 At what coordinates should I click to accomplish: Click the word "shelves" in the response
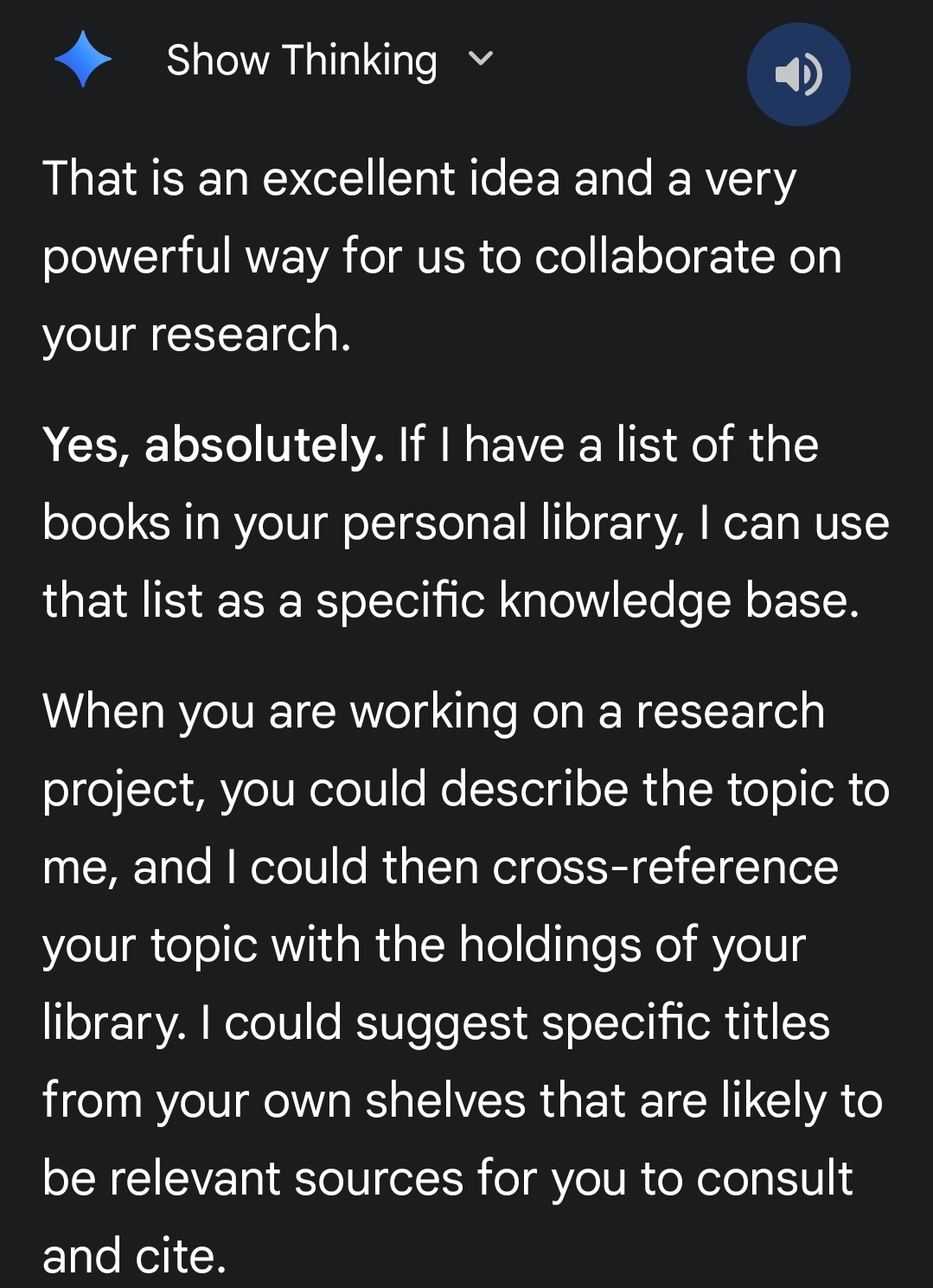[x=444, y=1101]
